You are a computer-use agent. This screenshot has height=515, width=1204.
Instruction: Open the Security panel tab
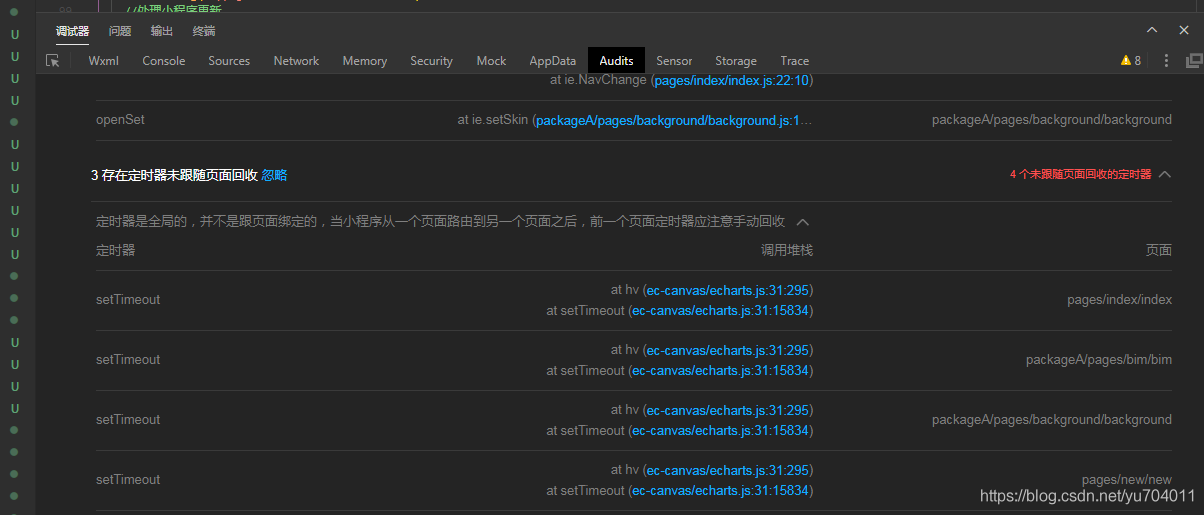pyautogui.click(x=431, y=61)
